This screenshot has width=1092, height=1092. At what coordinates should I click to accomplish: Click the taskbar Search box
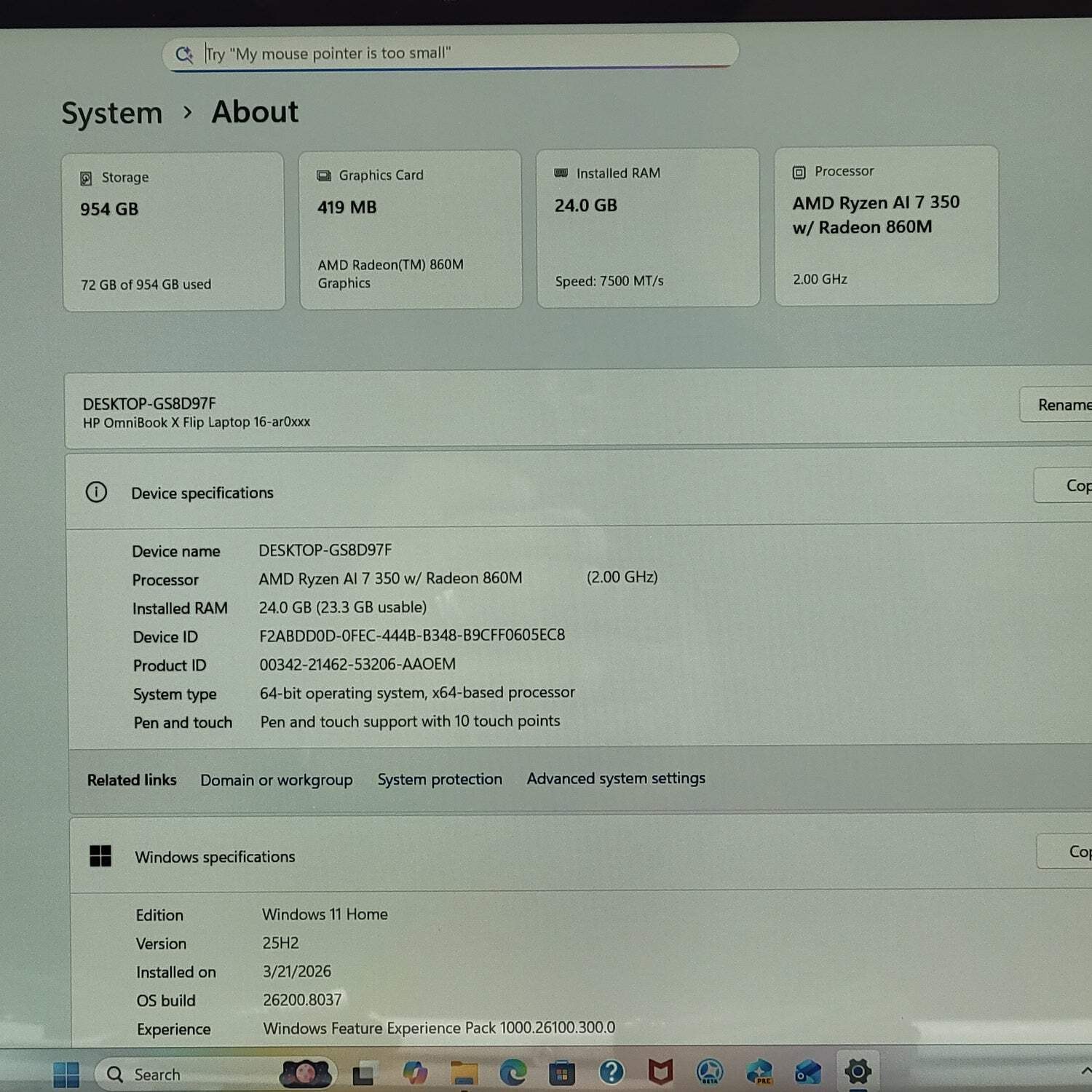coord(216,1074)
